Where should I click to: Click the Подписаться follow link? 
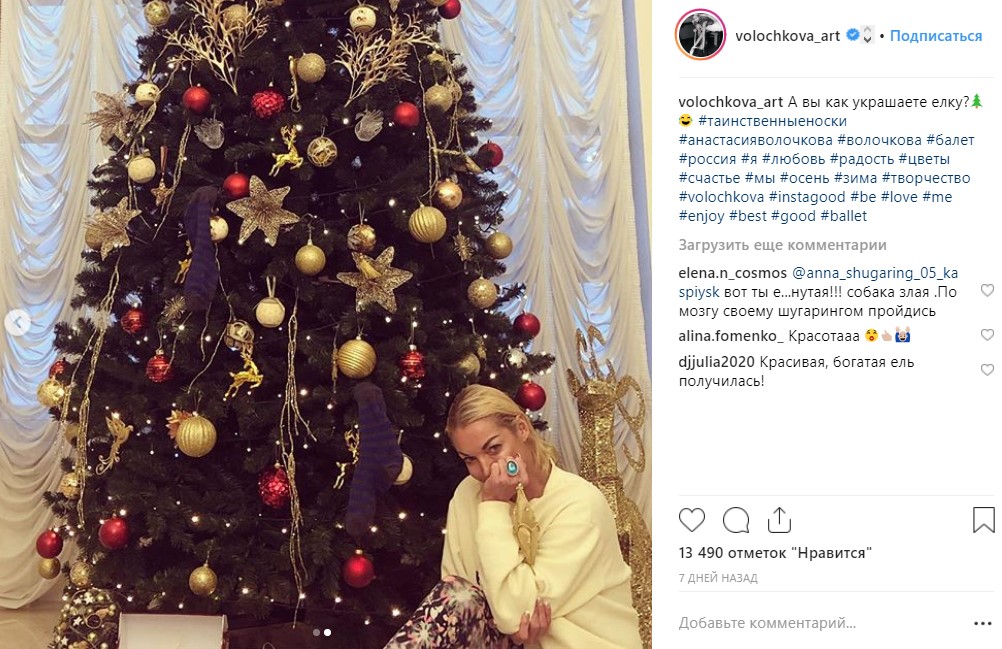click(936, 36)
